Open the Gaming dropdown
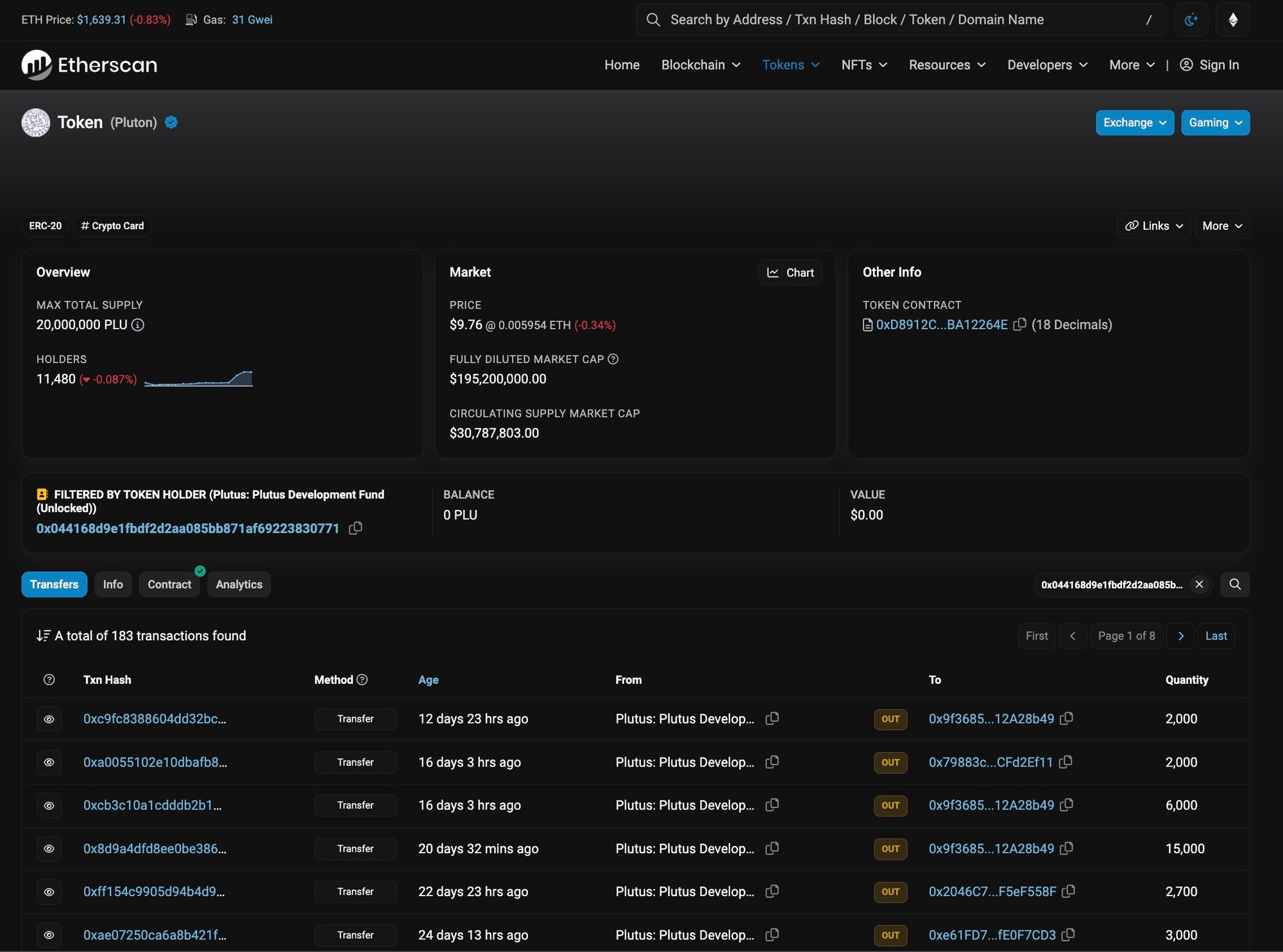Viewport: 1283px width, 952px height. (x=1215, y=123)
